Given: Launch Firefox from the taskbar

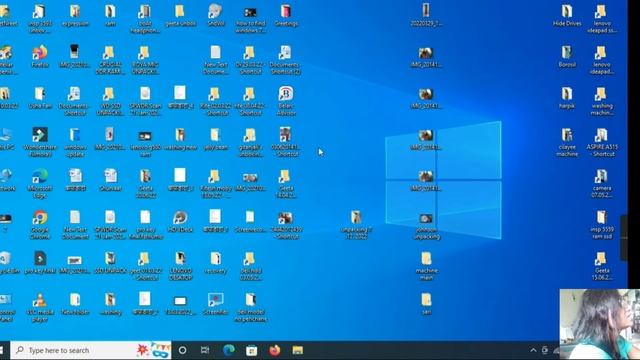Looking at the screenshot, I should click(275, 350).
